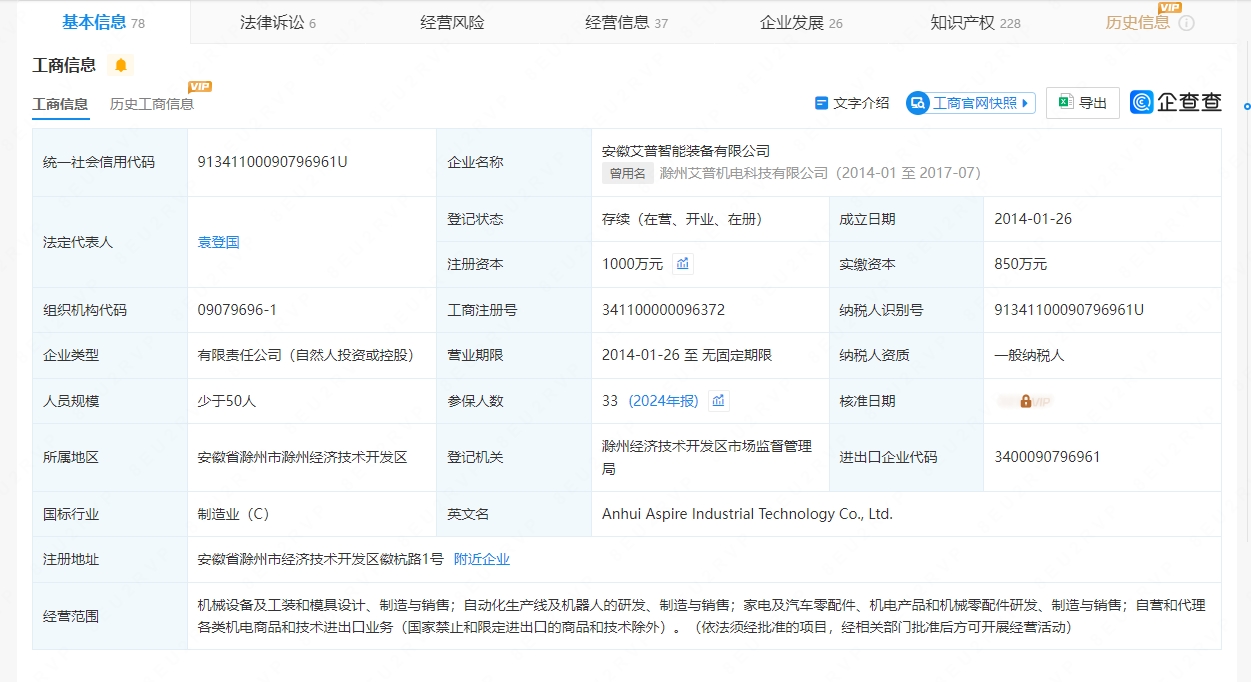Click the info icon next to 历史信息
The width and height of the screenshot is (1251, 682).
tap(1186, 23)
